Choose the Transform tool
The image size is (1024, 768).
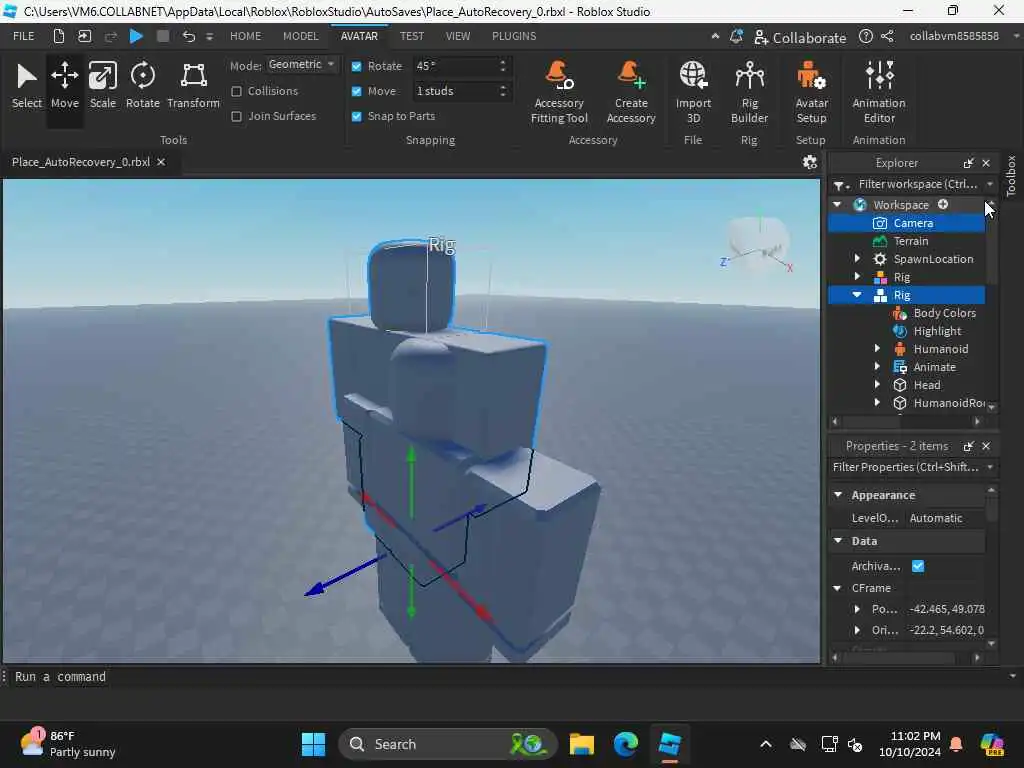(x=193, y=86)
